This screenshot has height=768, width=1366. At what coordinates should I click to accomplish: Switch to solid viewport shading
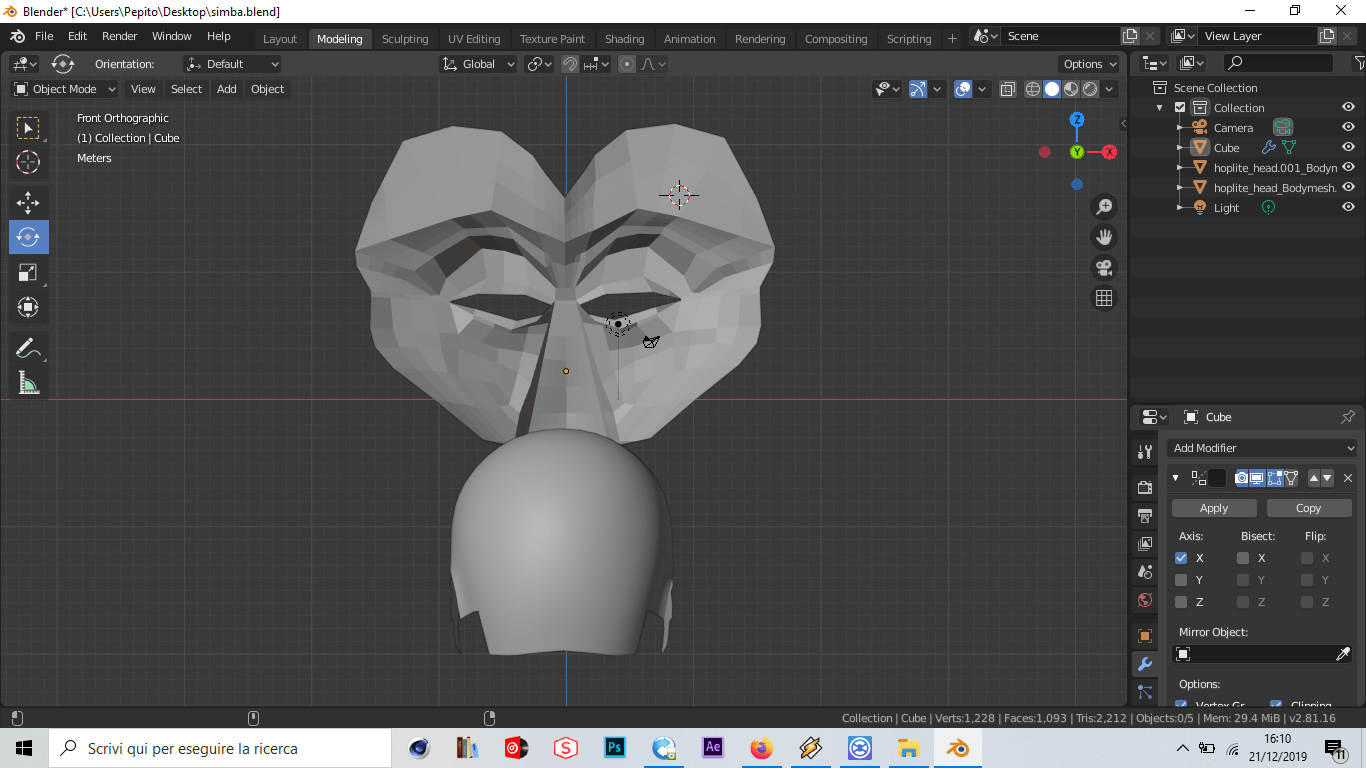coord(1052,89)
